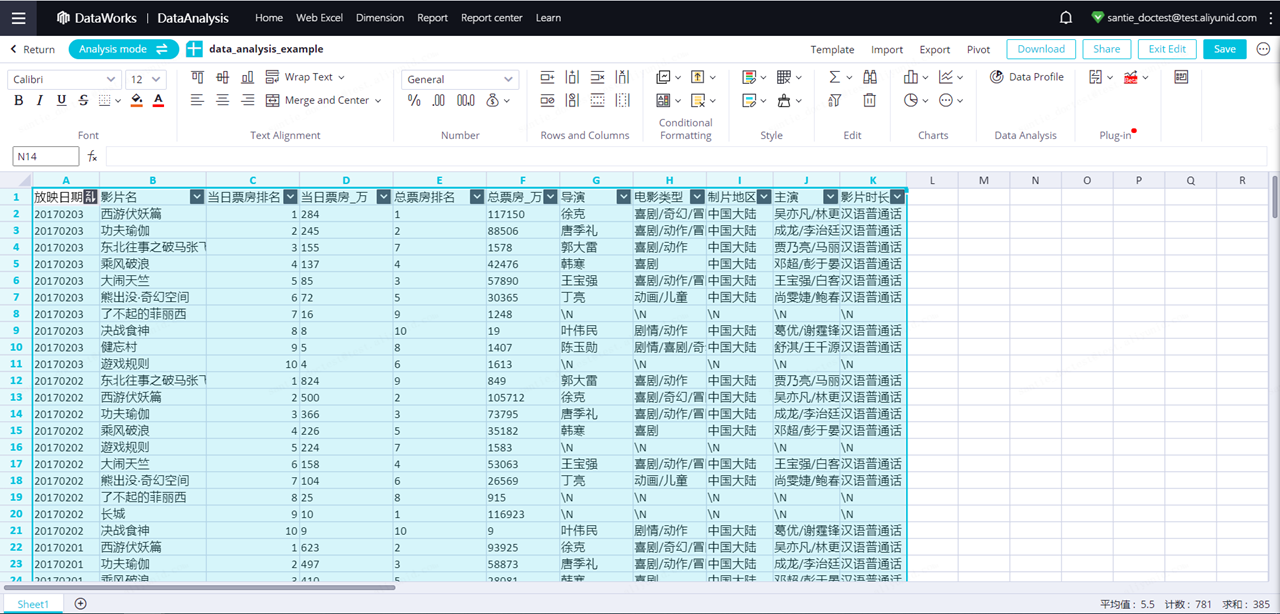Image resolution: width=1280 pixels, height=614 pixels.
Task: Expand the line chart dropdown
Action: coord(960,77)
